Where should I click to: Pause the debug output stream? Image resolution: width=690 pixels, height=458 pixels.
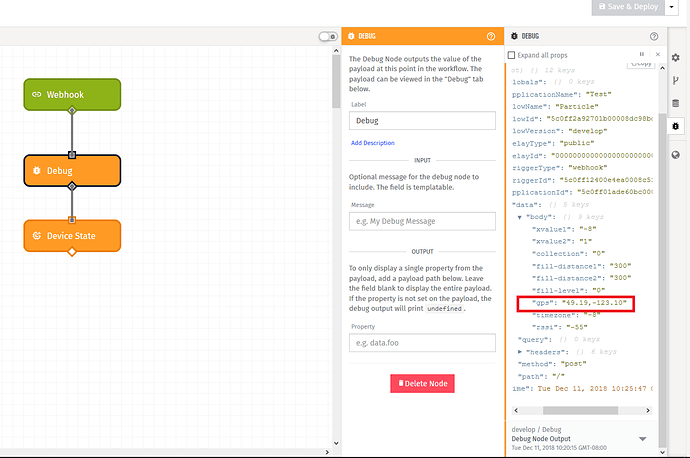pyautogui.click(x=642, y=54)
